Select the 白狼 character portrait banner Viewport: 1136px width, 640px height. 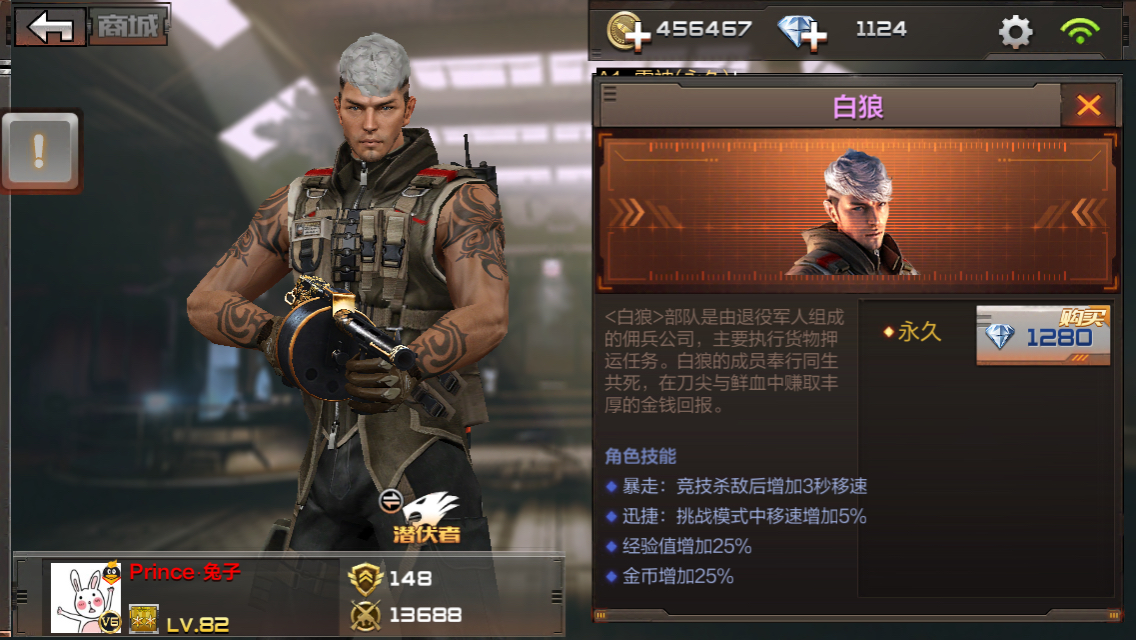[856, 212]
